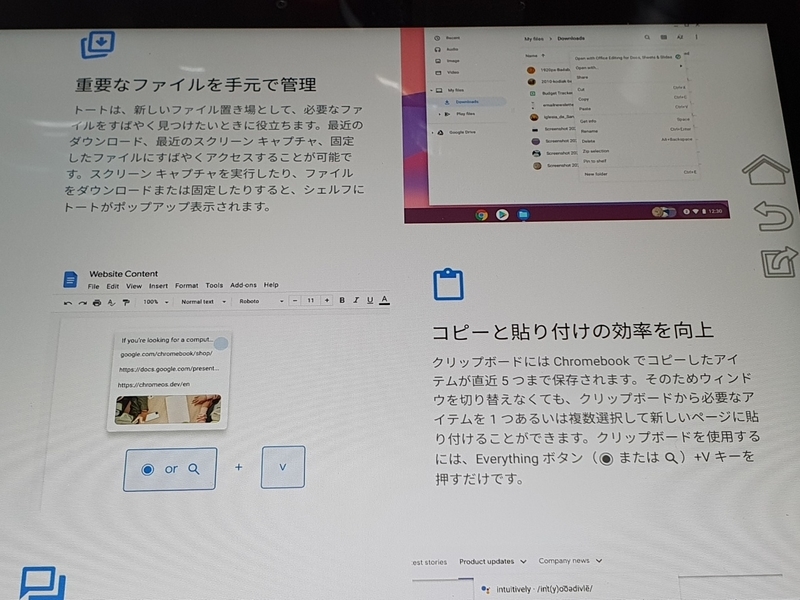This screenshot has height=600, width=800.
Task: Decrease font size with the minus button
Action: 295,301
